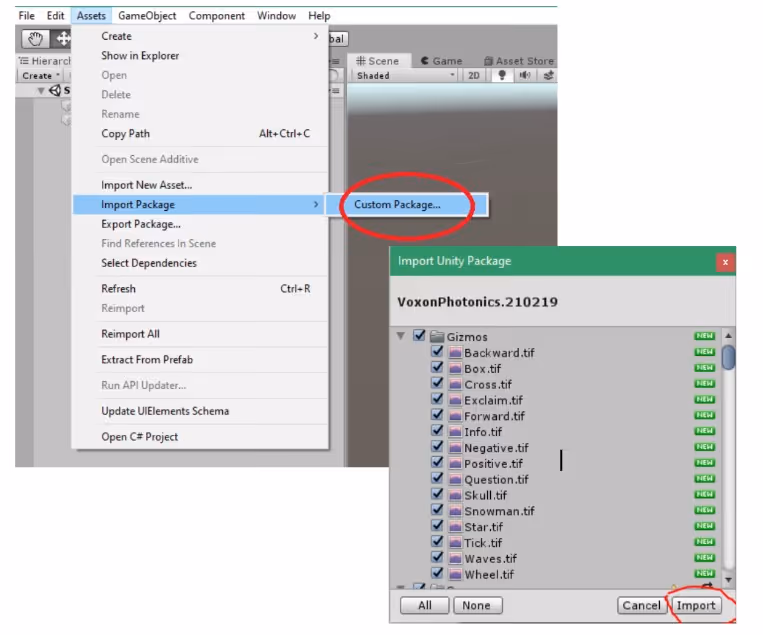Close the Import Unity Package dialog

(x=725, y=262)
